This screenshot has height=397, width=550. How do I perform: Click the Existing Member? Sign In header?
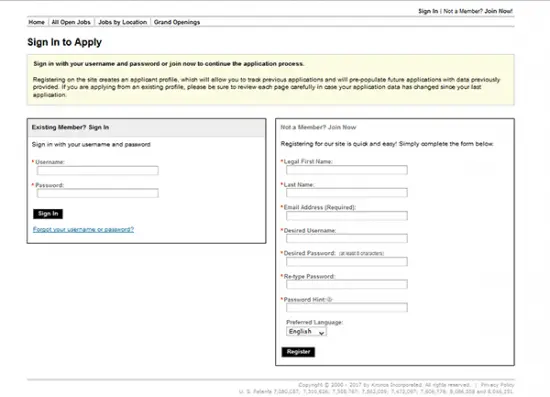tap(70, 127)
